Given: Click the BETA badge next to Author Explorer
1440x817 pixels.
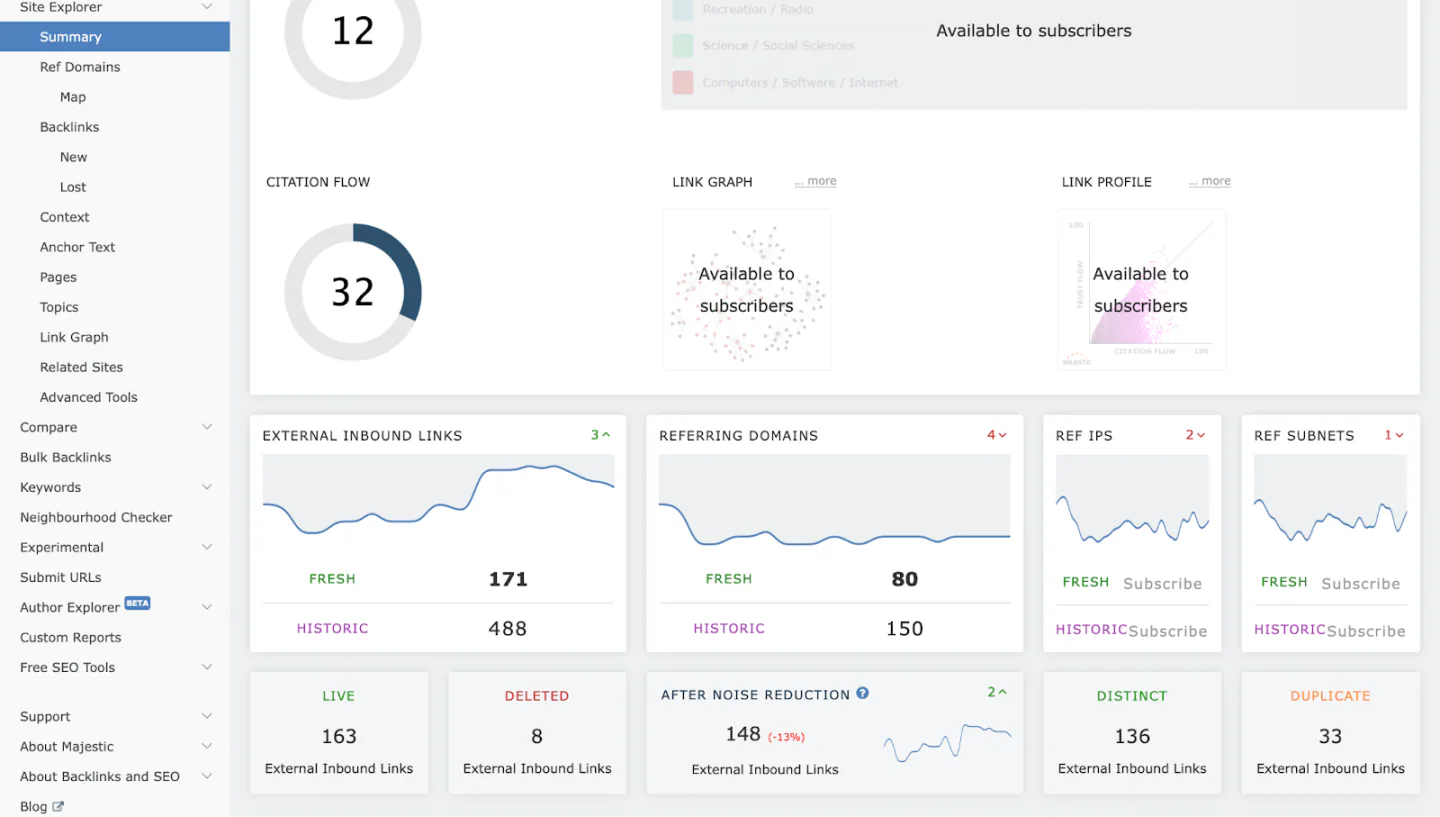Looking at the screenshot, I should [x=137, y=603].
